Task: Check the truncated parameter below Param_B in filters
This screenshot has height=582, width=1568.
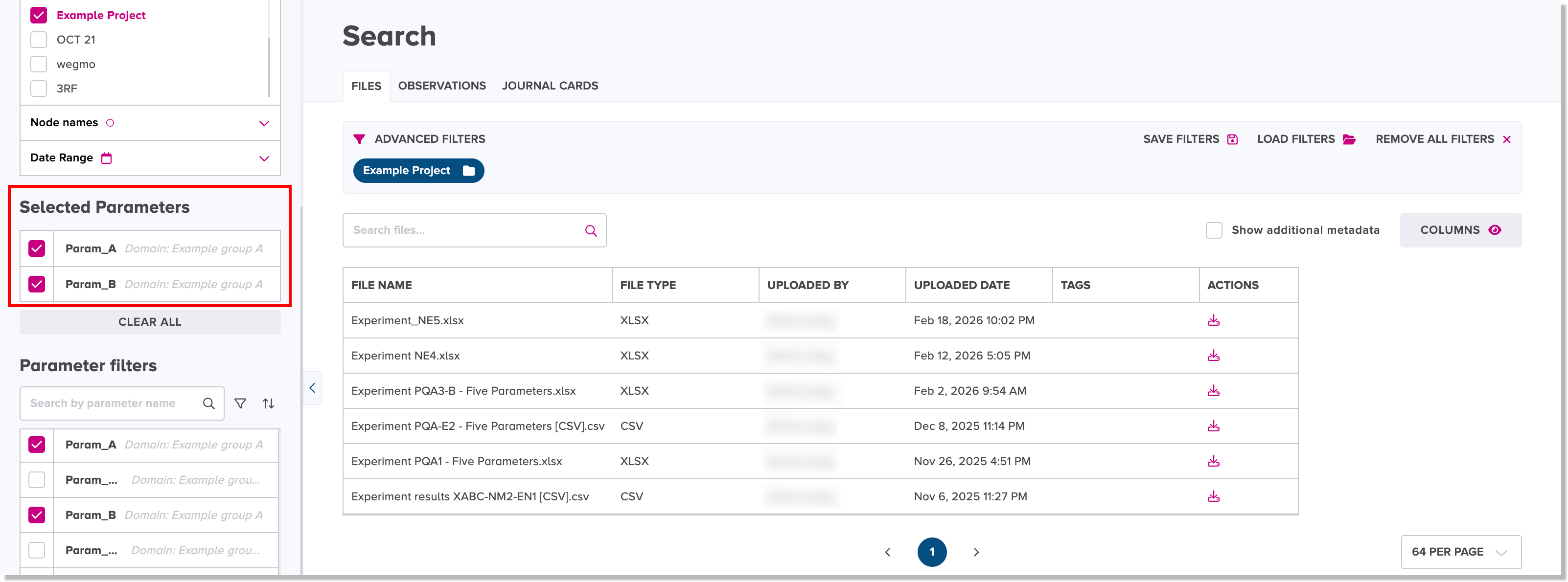Action: click(x=37, y=550)
